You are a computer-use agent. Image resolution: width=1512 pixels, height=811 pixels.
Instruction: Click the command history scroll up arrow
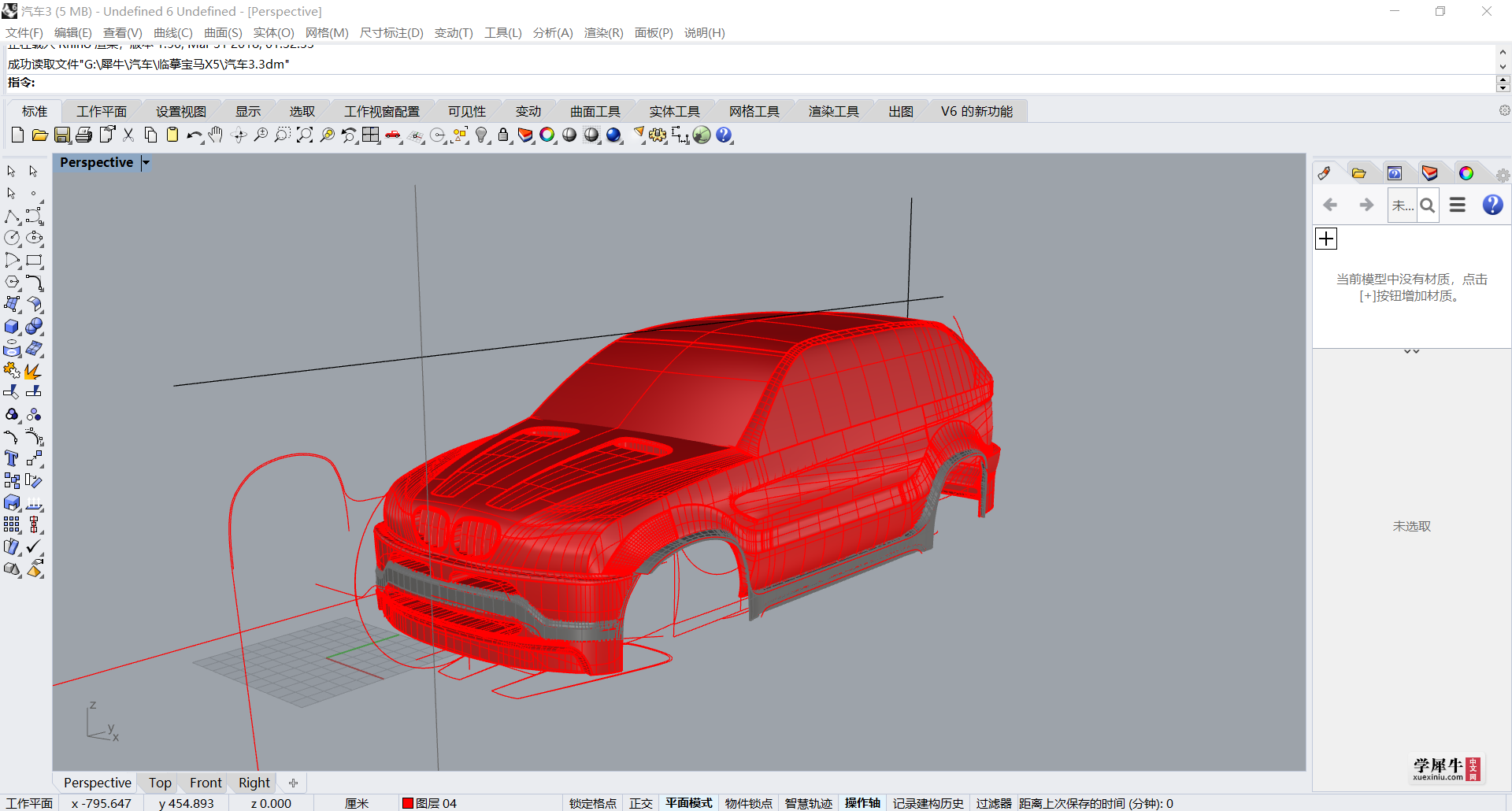[1503, 53]
